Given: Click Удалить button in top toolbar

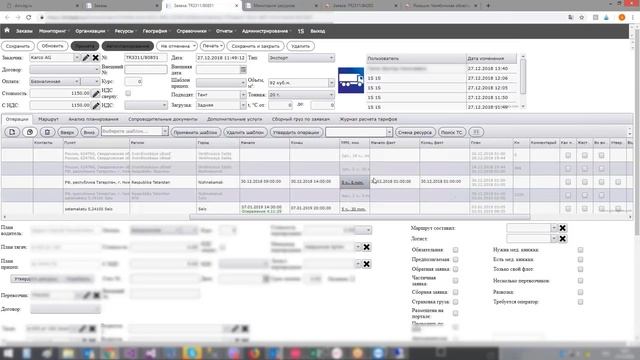Looking at the screenshot, I should pyautogui.click(x=301, y=46).
